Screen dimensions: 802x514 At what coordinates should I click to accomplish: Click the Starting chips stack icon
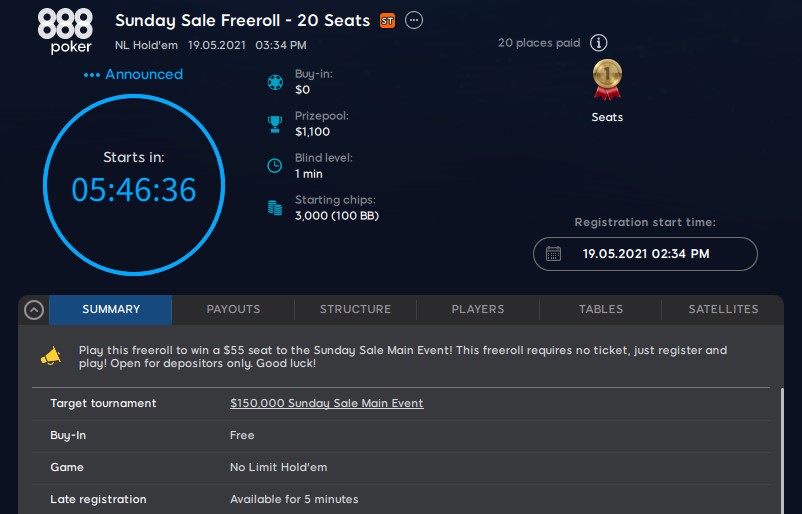pyautogui.click(x=275, y=208)
